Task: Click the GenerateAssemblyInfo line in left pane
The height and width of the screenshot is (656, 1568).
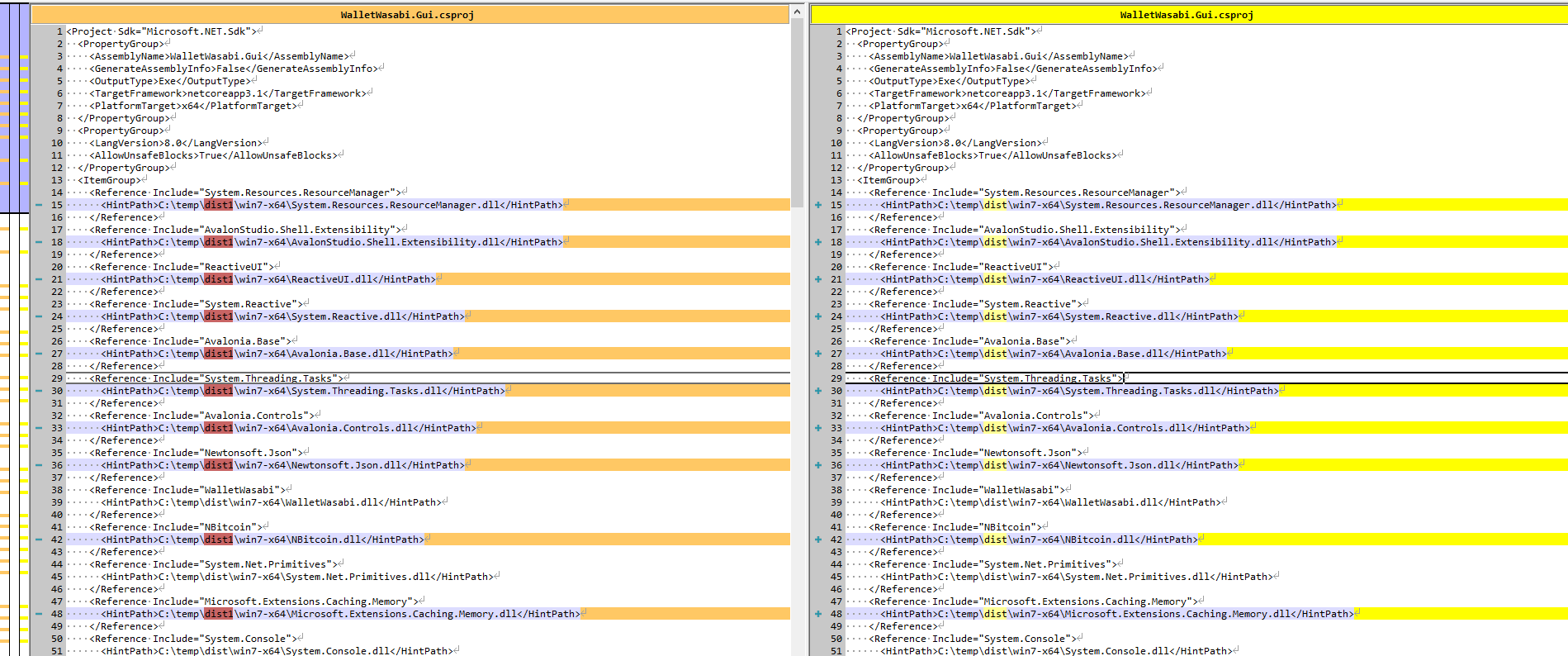Action: [x=234, y=69]
